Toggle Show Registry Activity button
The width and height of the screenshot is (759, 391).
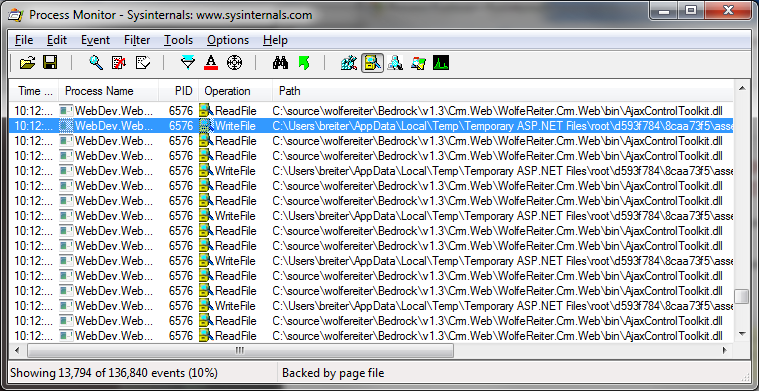pos(349,63)
